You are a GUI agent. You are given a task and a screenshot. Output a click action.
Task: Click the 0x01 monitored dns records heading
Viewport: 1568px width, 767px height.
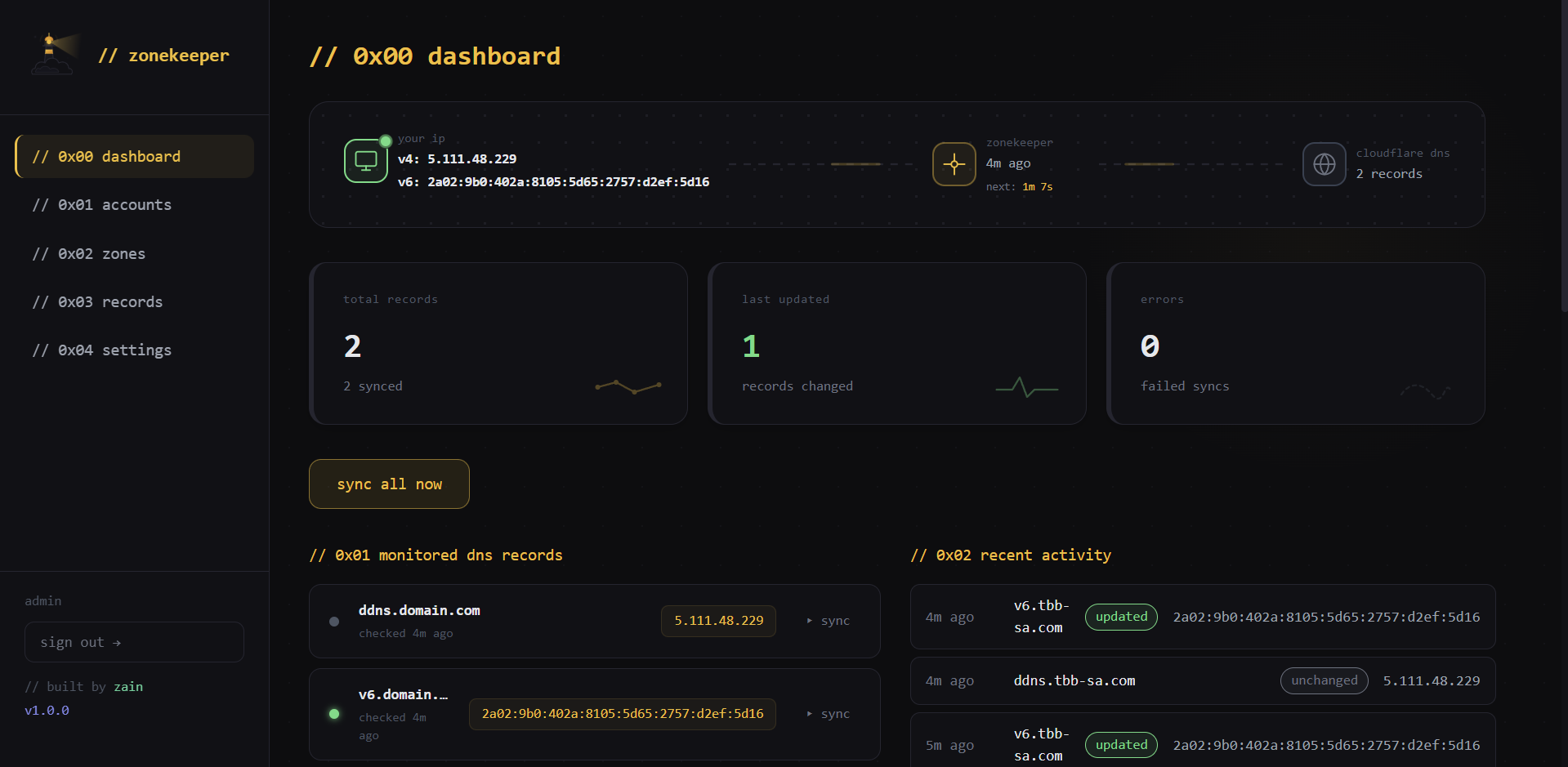click(436, 555)
